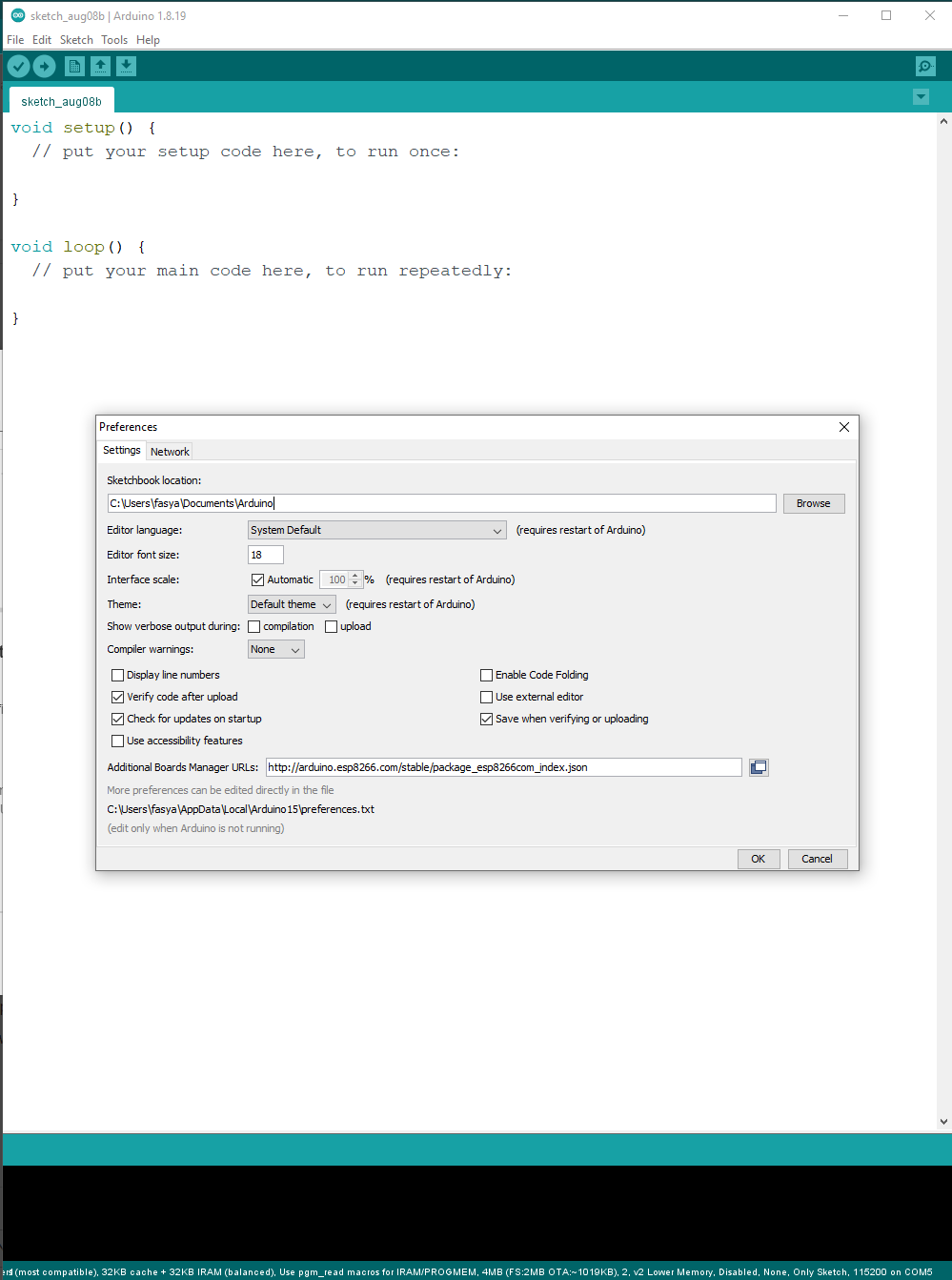
Task: Click the Save sketch down-arrow icon
Action: point(126,66)
